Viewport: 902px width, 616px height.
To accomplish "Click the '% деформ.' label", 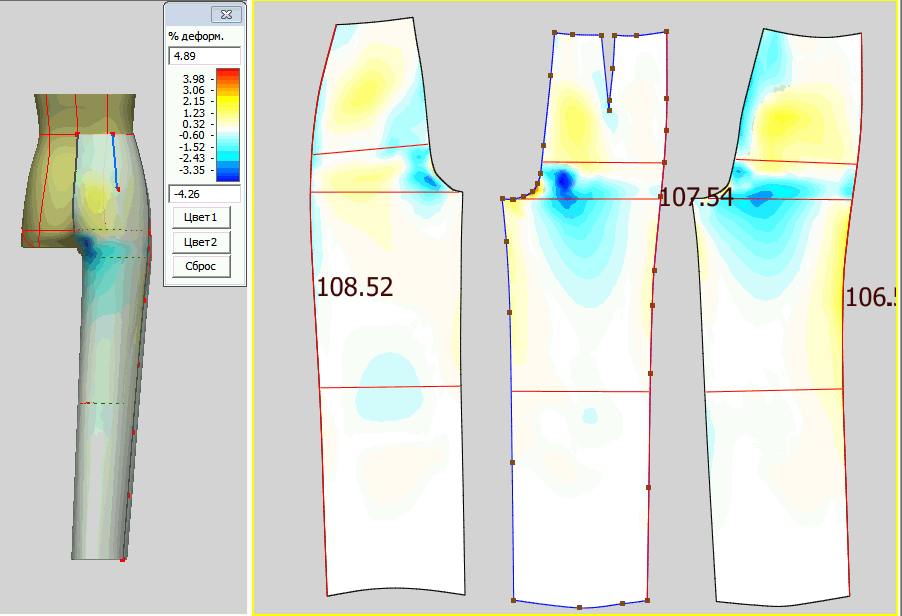I will (196, 36).
